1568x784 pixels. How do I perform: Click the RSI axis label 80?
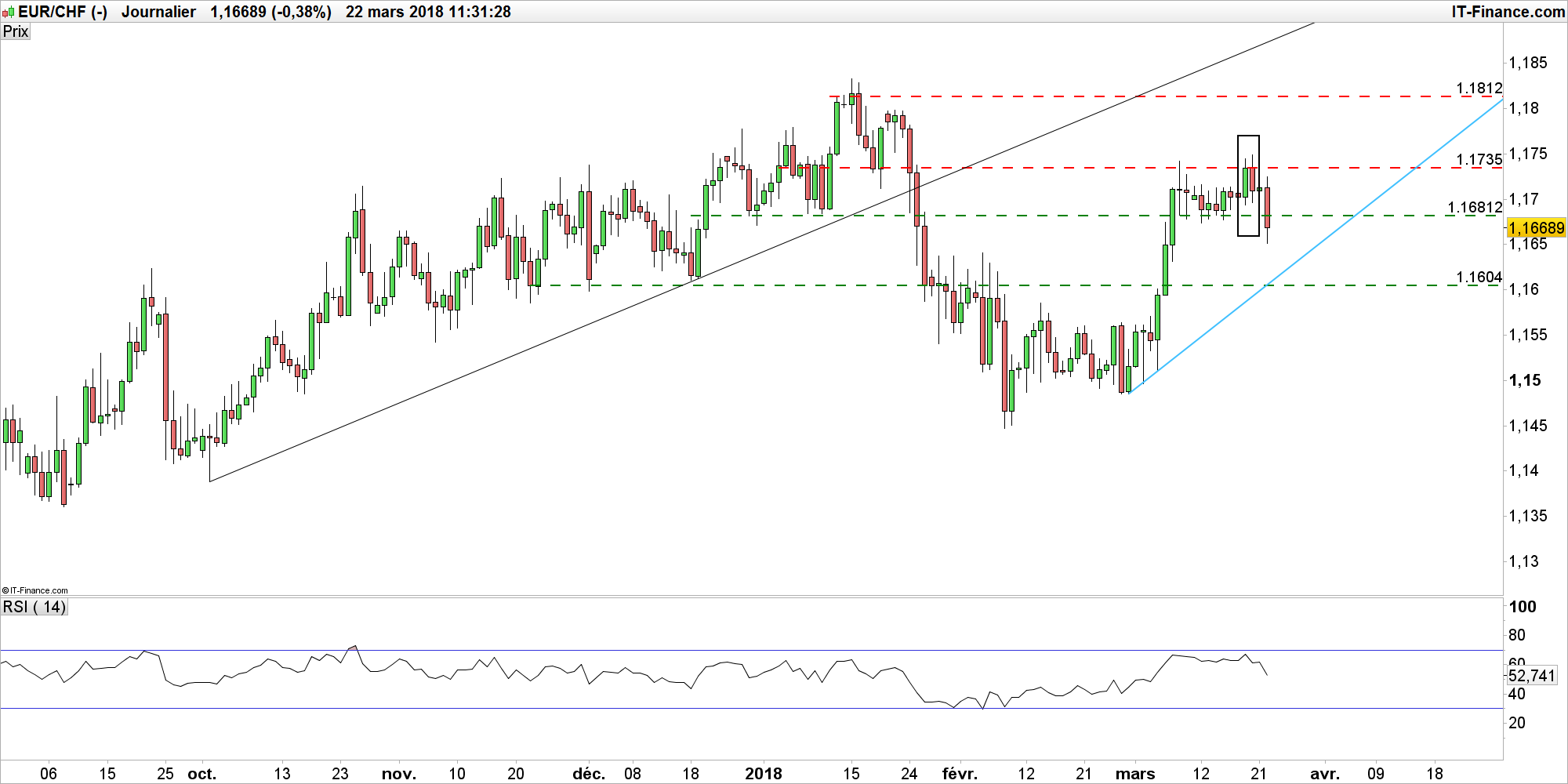1517,635
